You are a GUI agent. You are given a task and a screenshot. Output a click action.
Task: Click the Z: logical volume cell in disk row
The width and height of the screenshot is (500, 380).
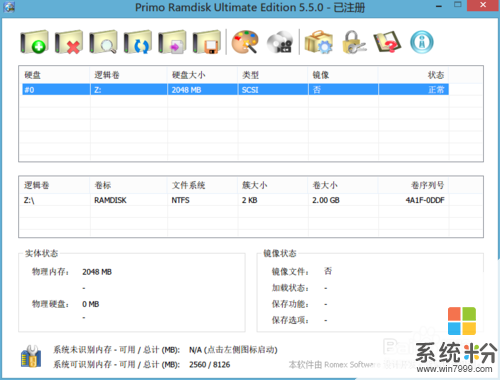[x=129, y=90]
